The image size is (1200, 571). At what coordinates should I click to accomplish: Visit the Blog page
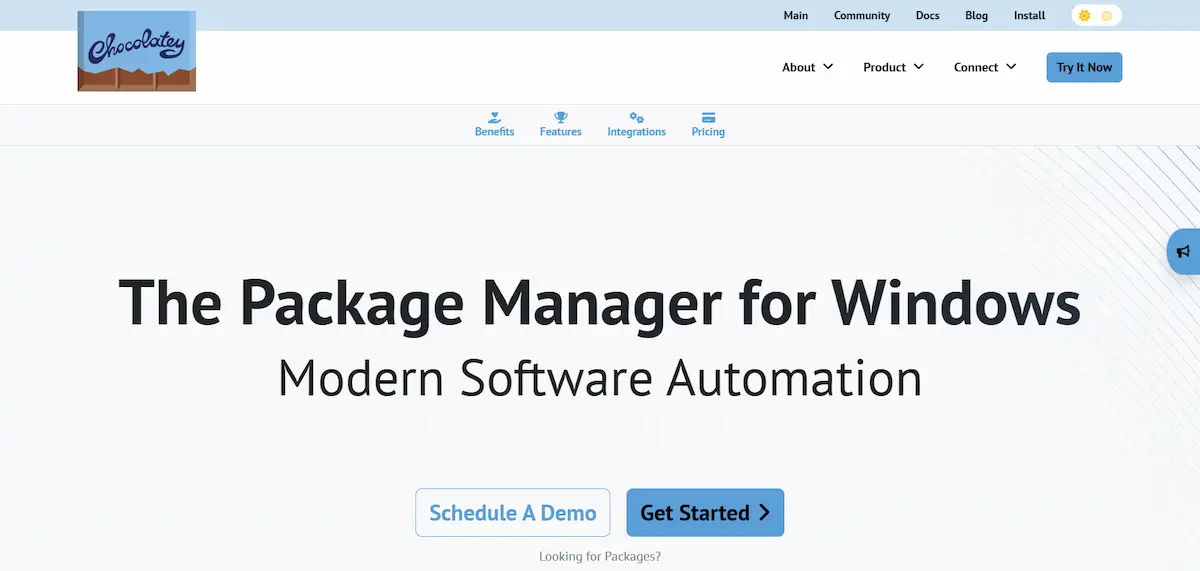pyautogui.click(x=976, y=15)
